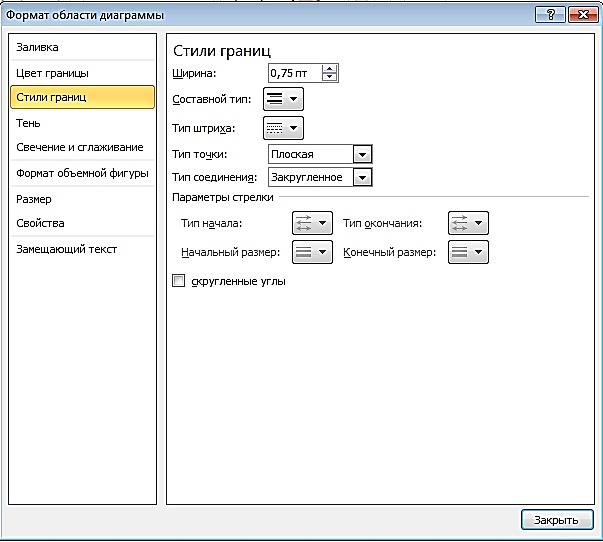The image size is (603, 542).
Task: Increase width with the spinner up arrow
Action: coord(330,69)
